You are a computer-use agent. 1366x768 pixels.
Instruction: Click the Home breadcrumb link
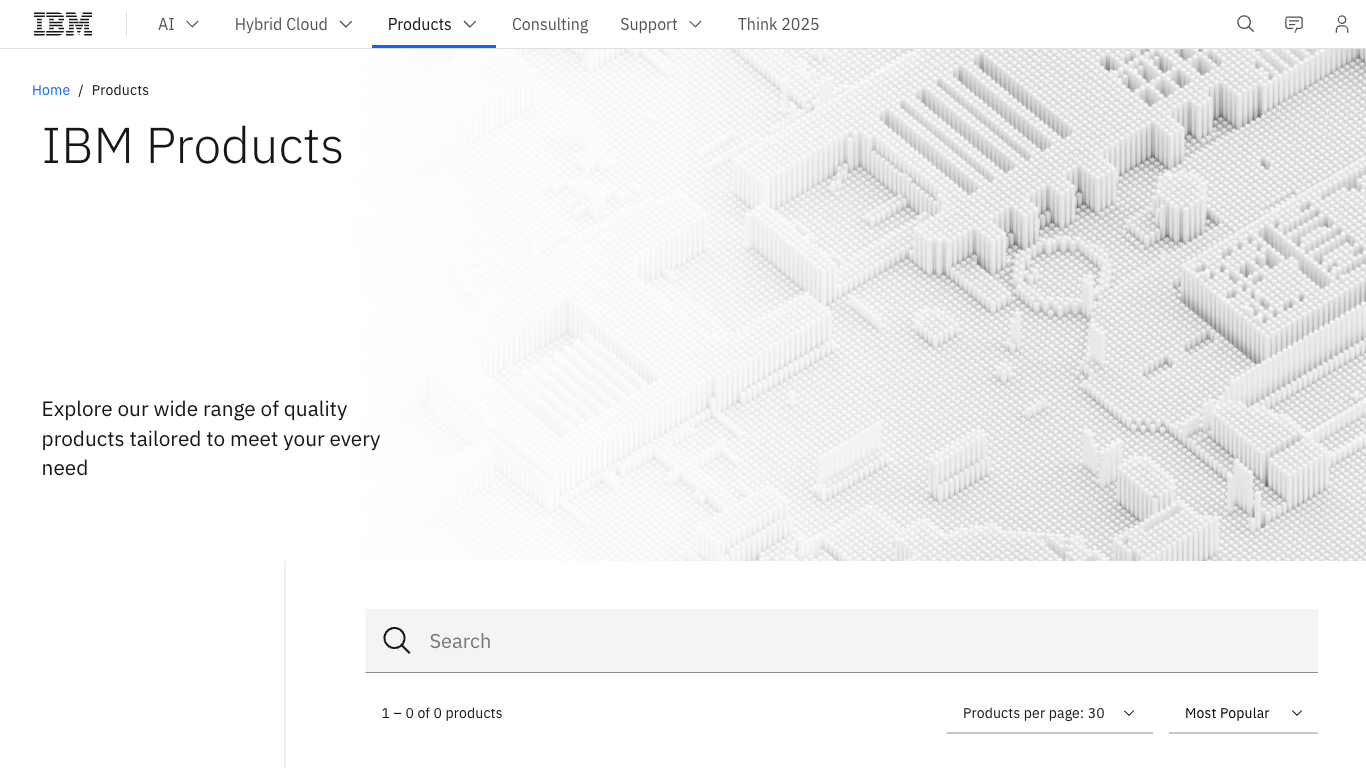(x=51, y=90)
